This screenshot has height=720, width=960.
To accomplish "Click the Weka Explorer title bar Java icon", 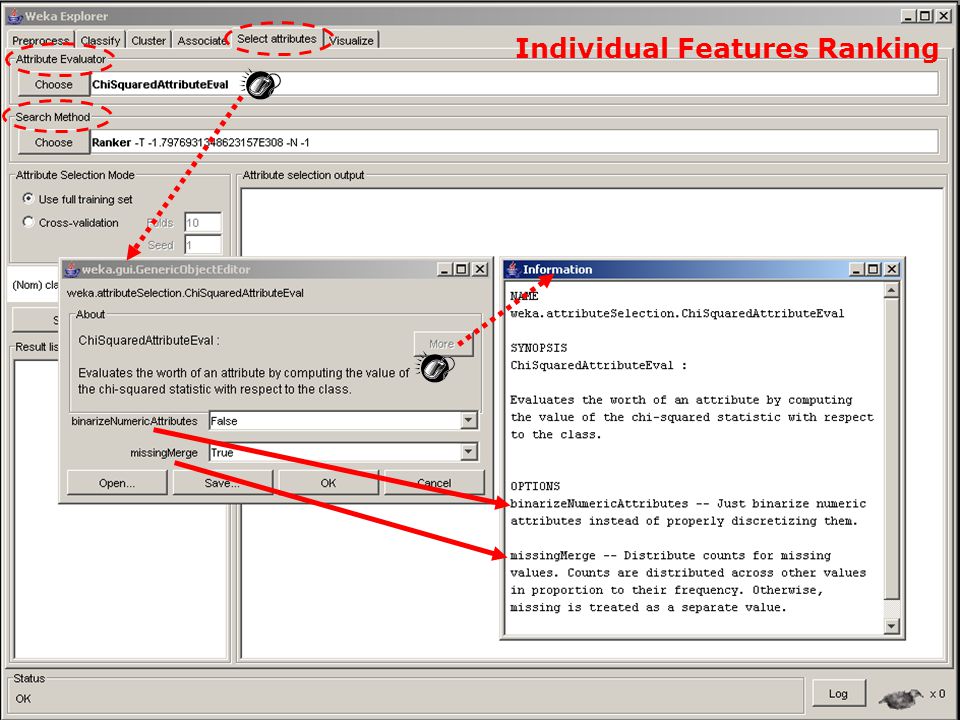I will pos(15,16).
